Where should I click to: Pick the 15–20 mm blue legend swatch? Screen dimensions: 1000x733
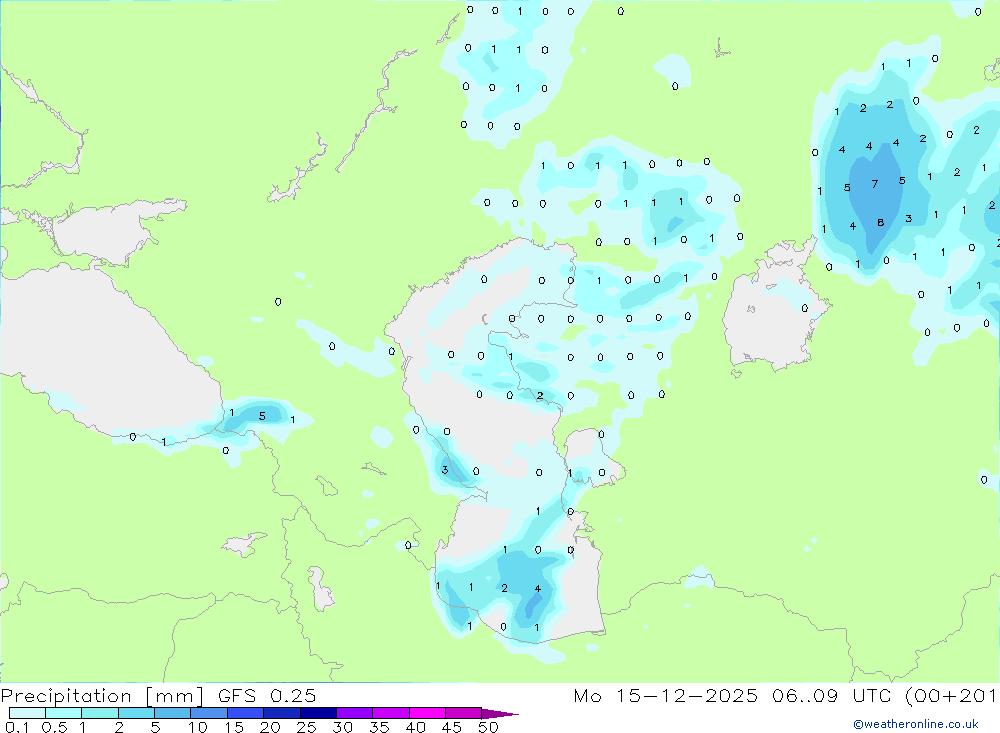[x=245, y=713]
